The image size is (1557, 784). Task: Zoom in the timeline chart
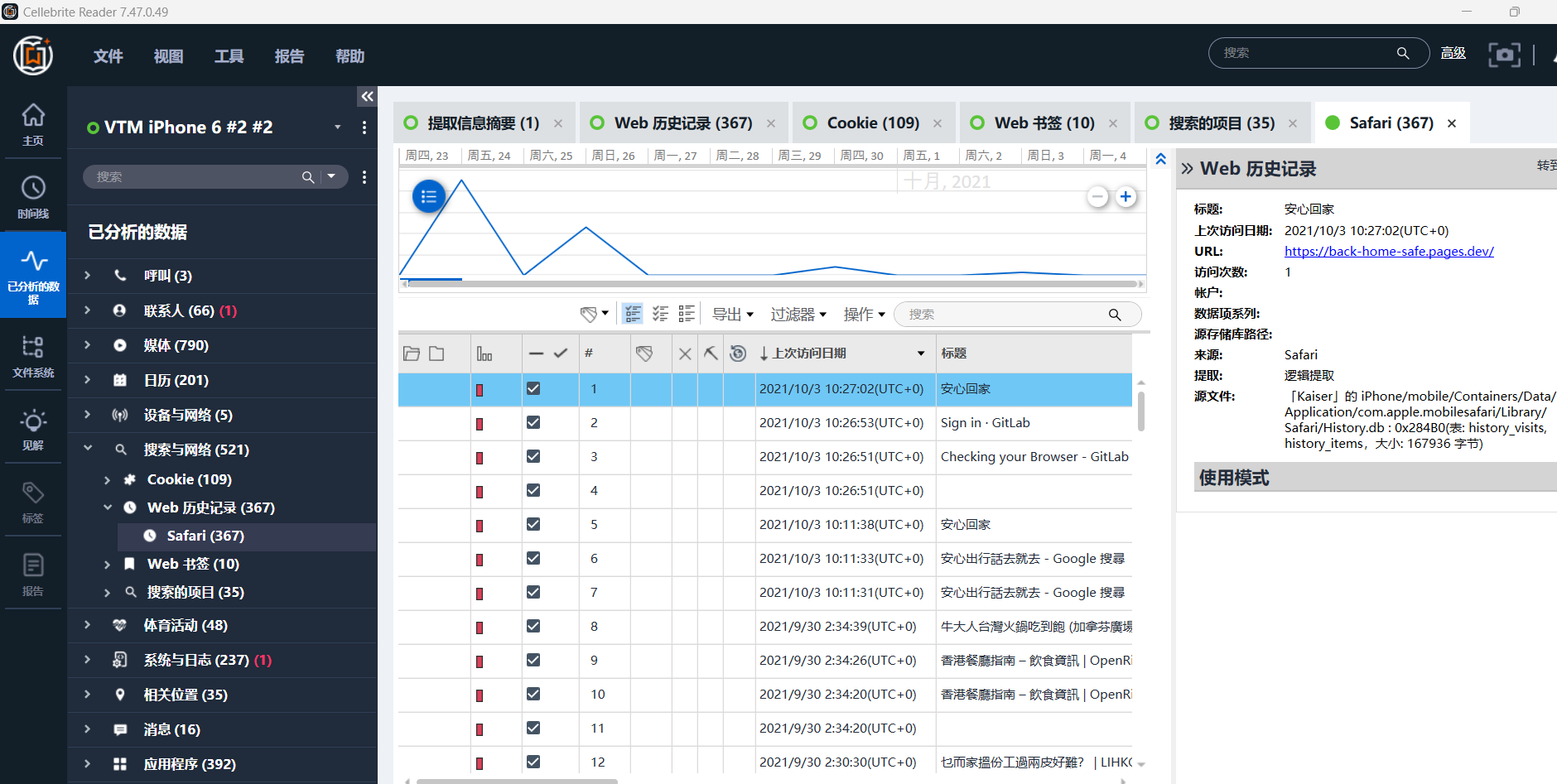pos(1126,197)
